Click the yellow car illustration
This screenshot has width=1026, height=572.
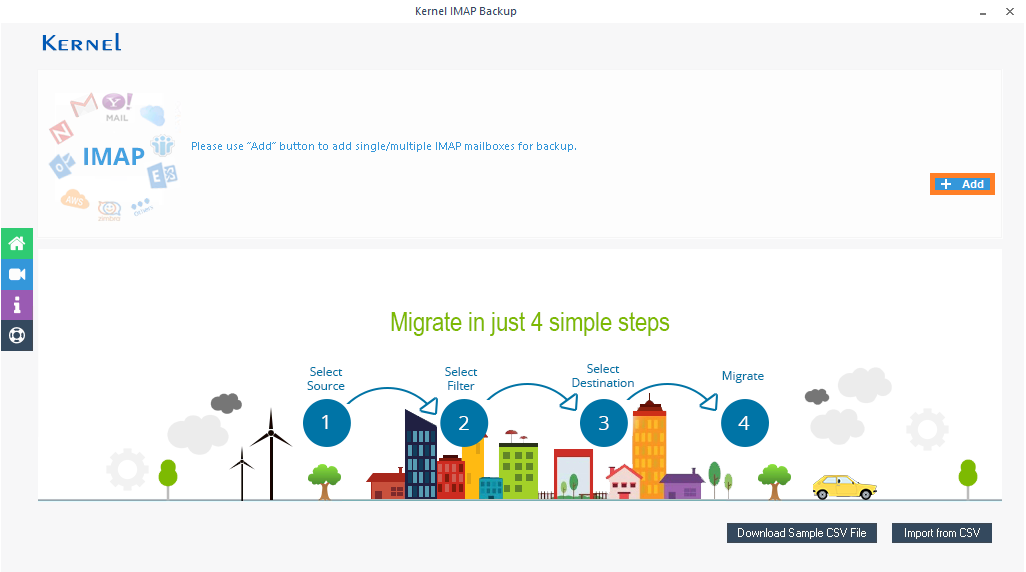(844, 487)
